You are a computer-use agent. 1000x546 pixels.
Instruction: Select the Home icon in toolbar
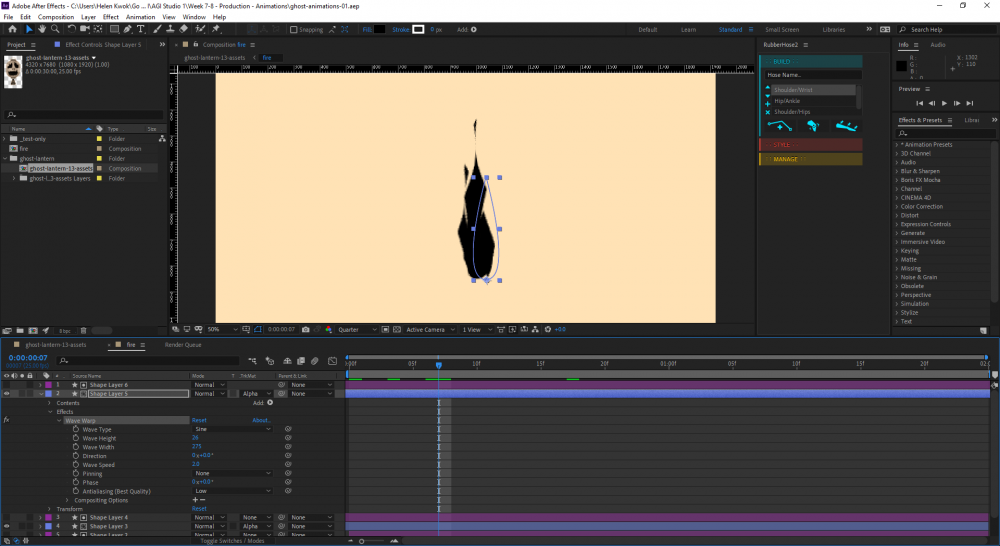coord(12,29)
